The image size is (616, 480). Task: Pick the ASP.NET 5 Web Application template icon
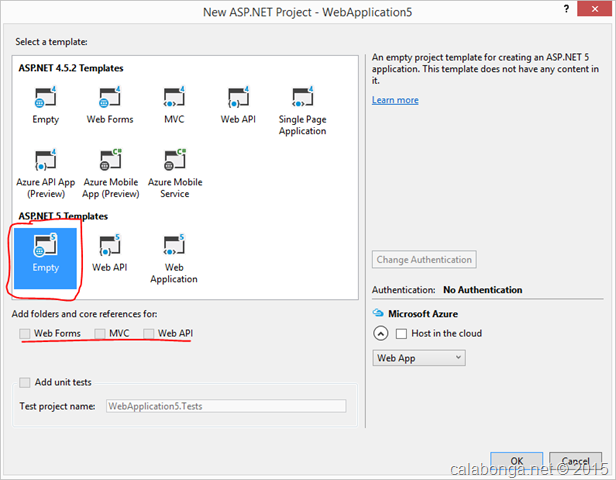click(174, 245)
